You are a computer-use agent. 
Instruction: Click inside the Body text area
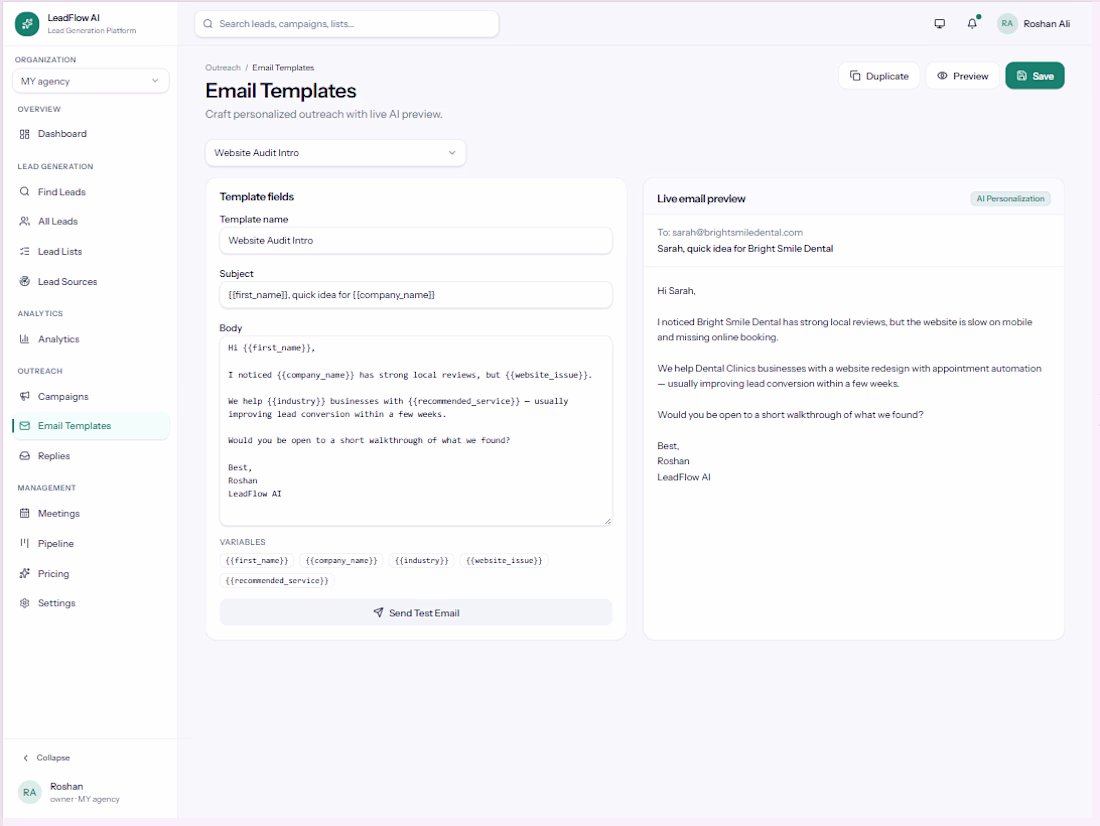(416, 431)
